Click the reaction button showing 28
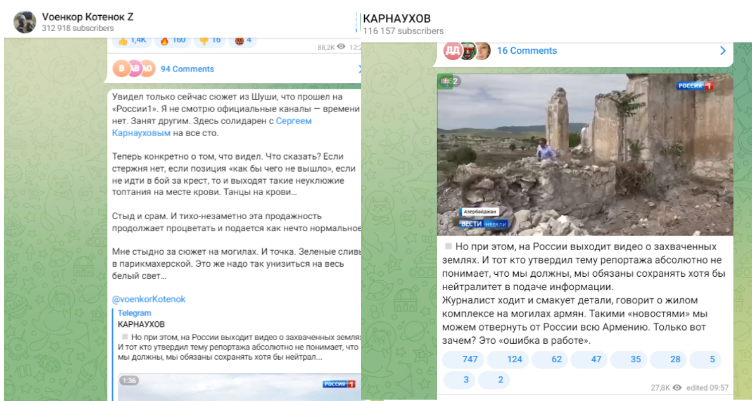752x401 pixels. (x=668, y=359)
